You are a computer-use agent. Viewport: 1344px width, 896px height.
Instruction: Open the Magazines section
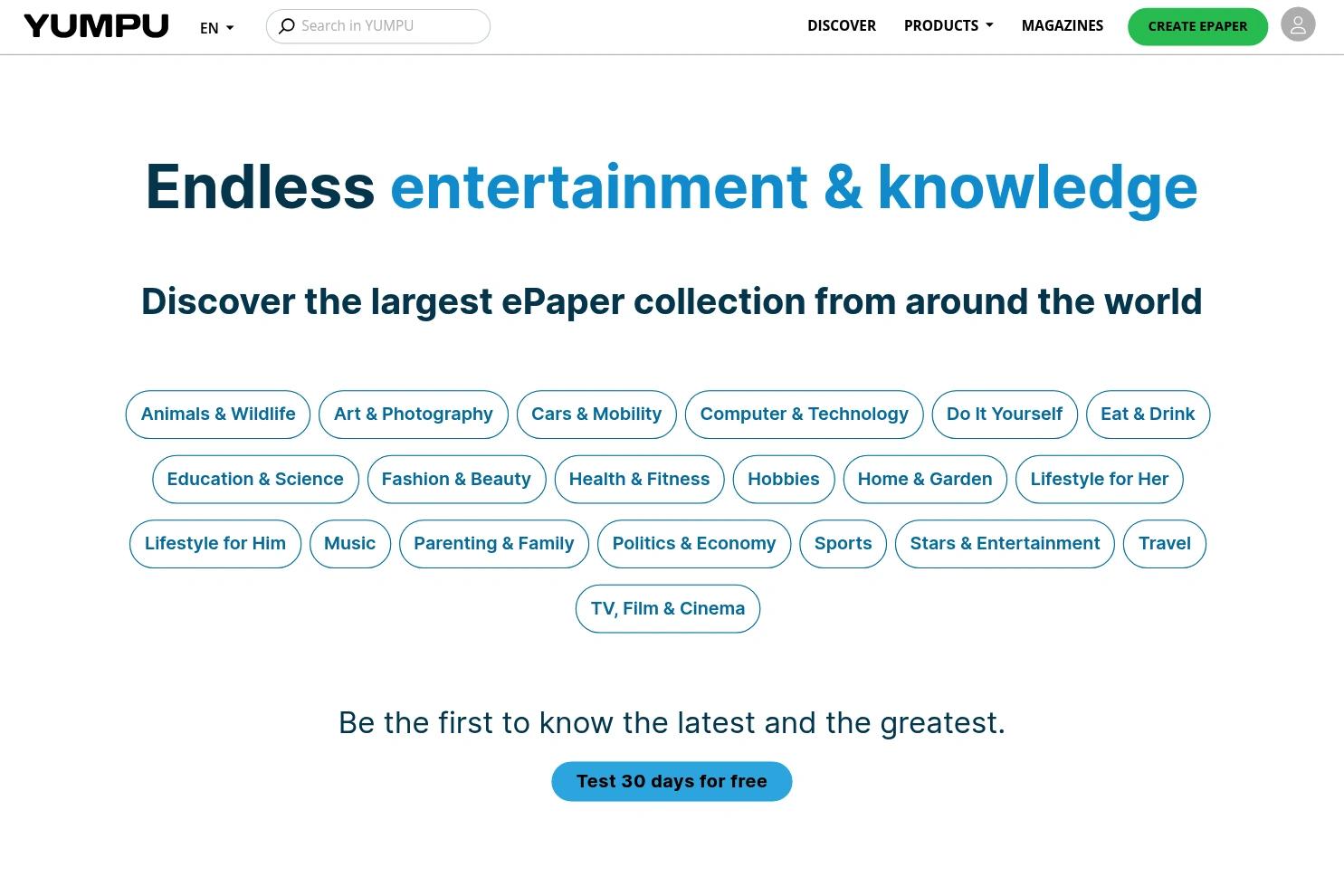pos(1062,25)
